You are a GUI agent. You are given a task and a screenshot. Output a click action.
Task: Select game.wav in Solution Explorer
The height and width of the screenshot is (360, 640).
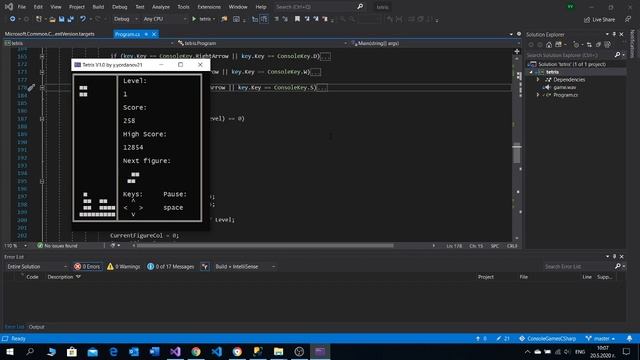pyautogui.click(x=564, y=87)
